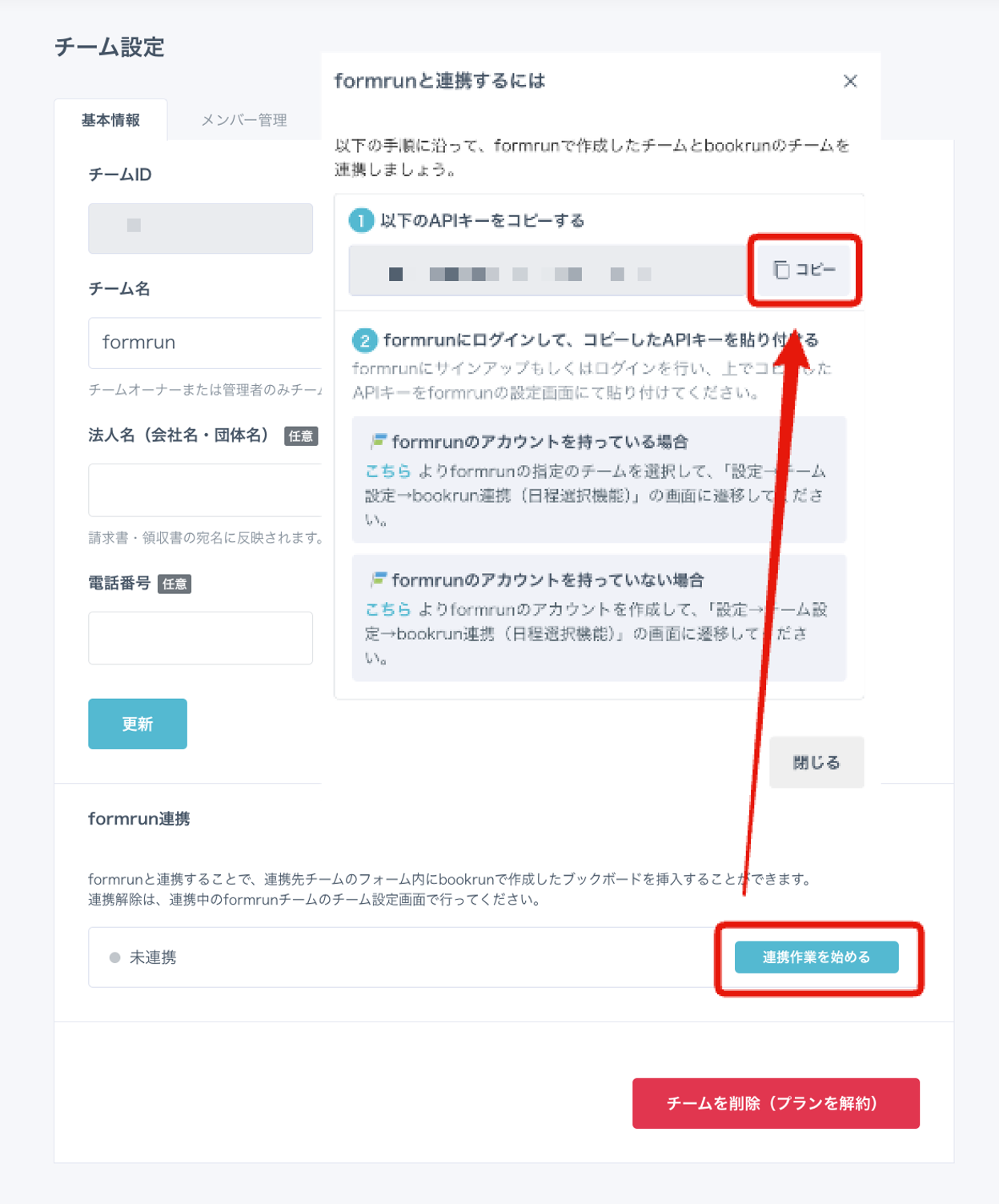Viewport: 999px width, 1204px height.
Task: Start integration with 連携作業を始める button
Action: pos(816,957)
